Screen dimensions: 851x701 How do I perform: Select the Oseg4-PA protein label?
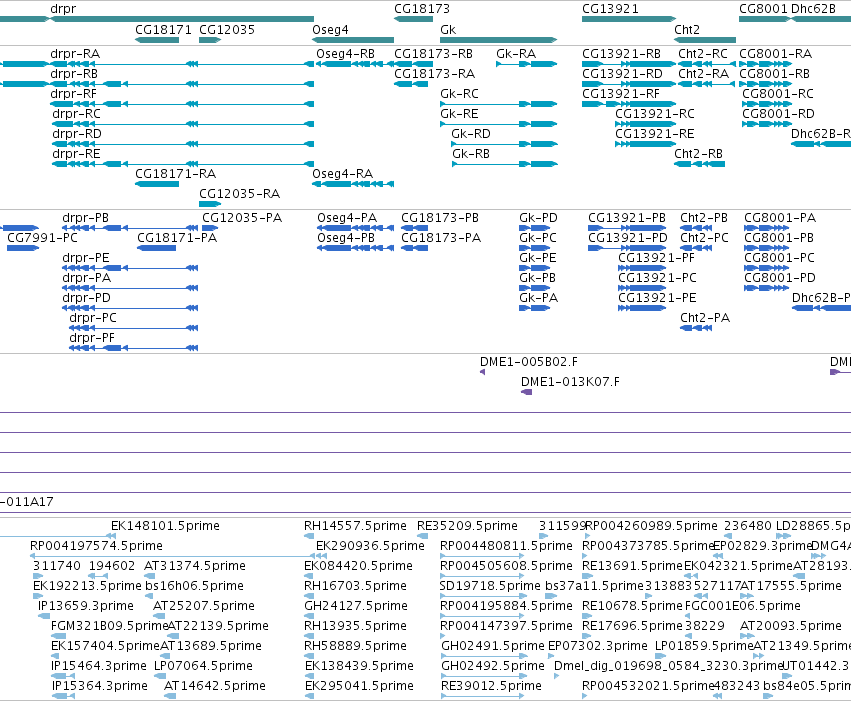click(x=347, y=218)
